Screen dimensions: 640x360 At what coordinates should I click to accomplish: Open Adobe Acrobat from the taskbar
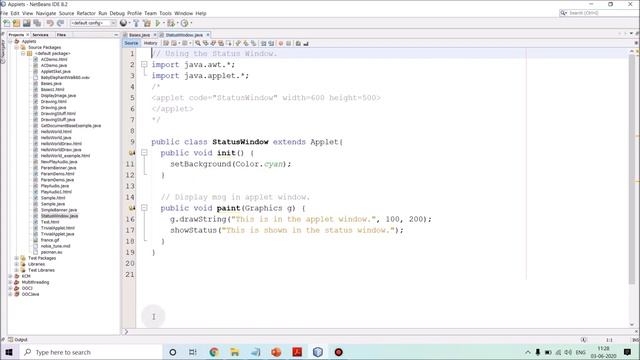tap(297, 352)
